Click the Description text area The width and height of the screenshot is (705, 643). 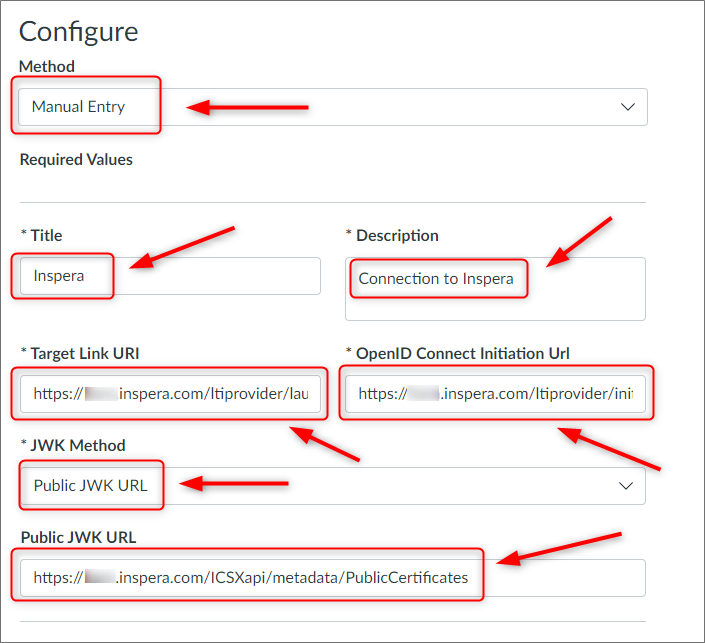(495, 289)
